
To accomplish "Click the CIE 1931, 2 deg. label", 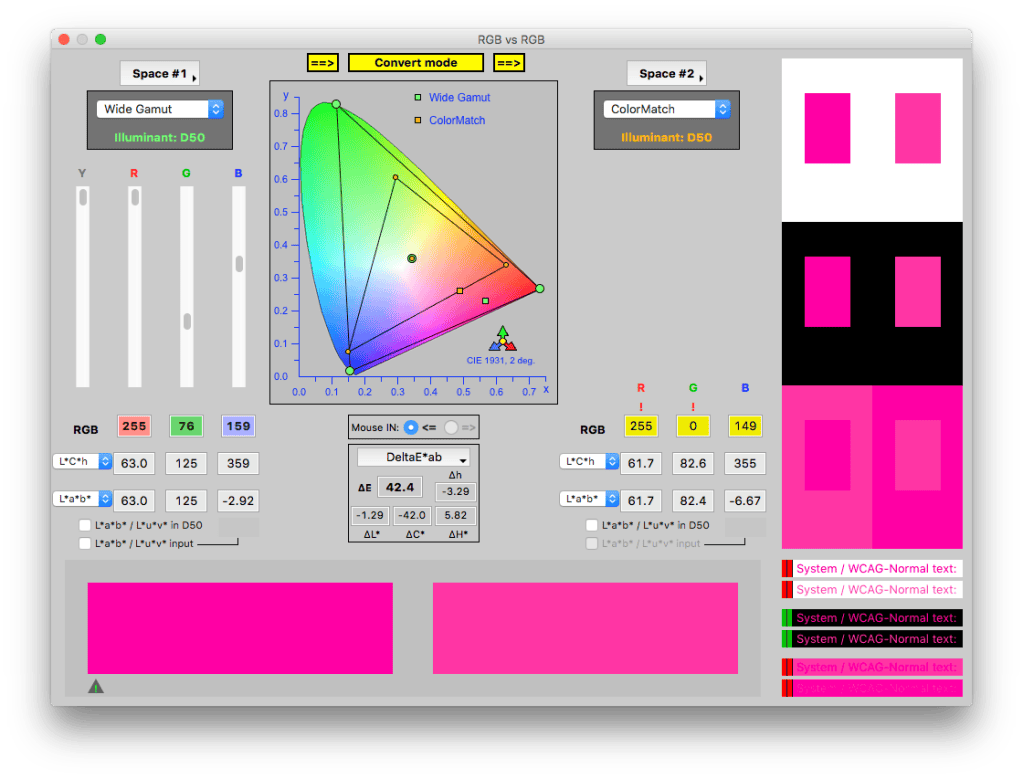I will (x=500, y=360).
